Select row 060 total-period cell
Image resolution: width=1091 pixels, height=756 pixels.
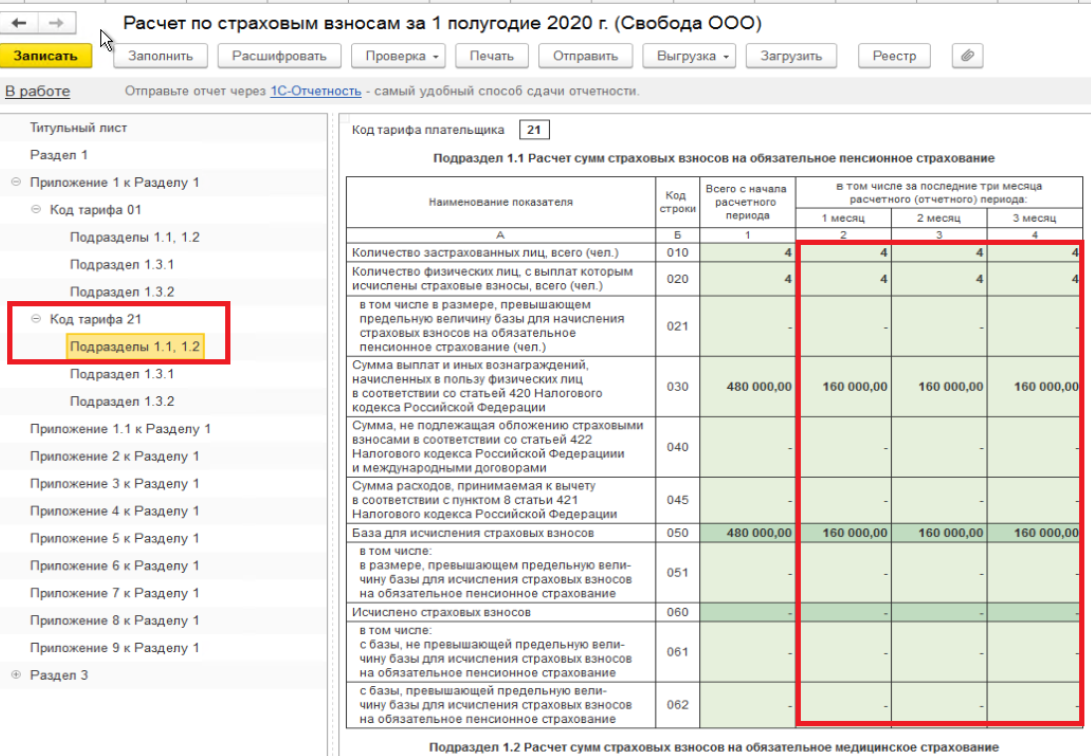(x=747, y=612)
